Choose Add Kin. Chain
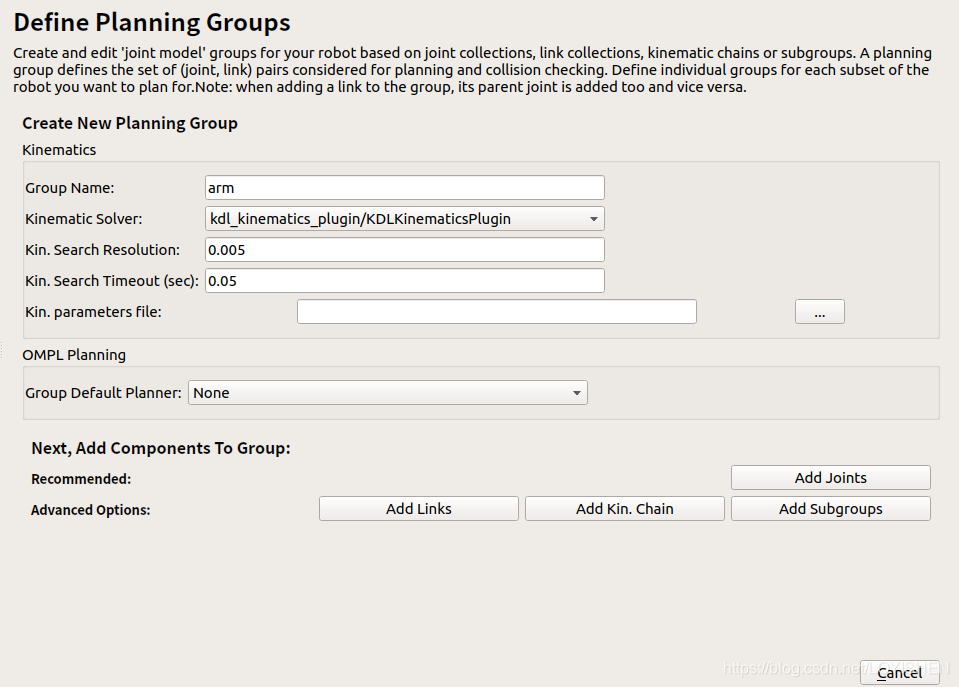This screenshot has width=959, height=687. 624,508
